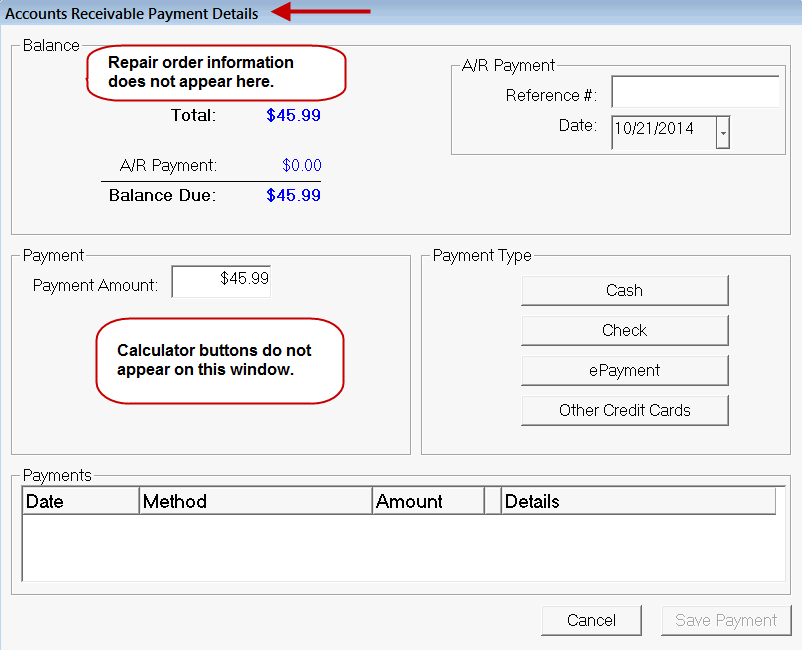Click the Accounts Receivable Payment Details title
802x650 pixels.
coord(131,14)
